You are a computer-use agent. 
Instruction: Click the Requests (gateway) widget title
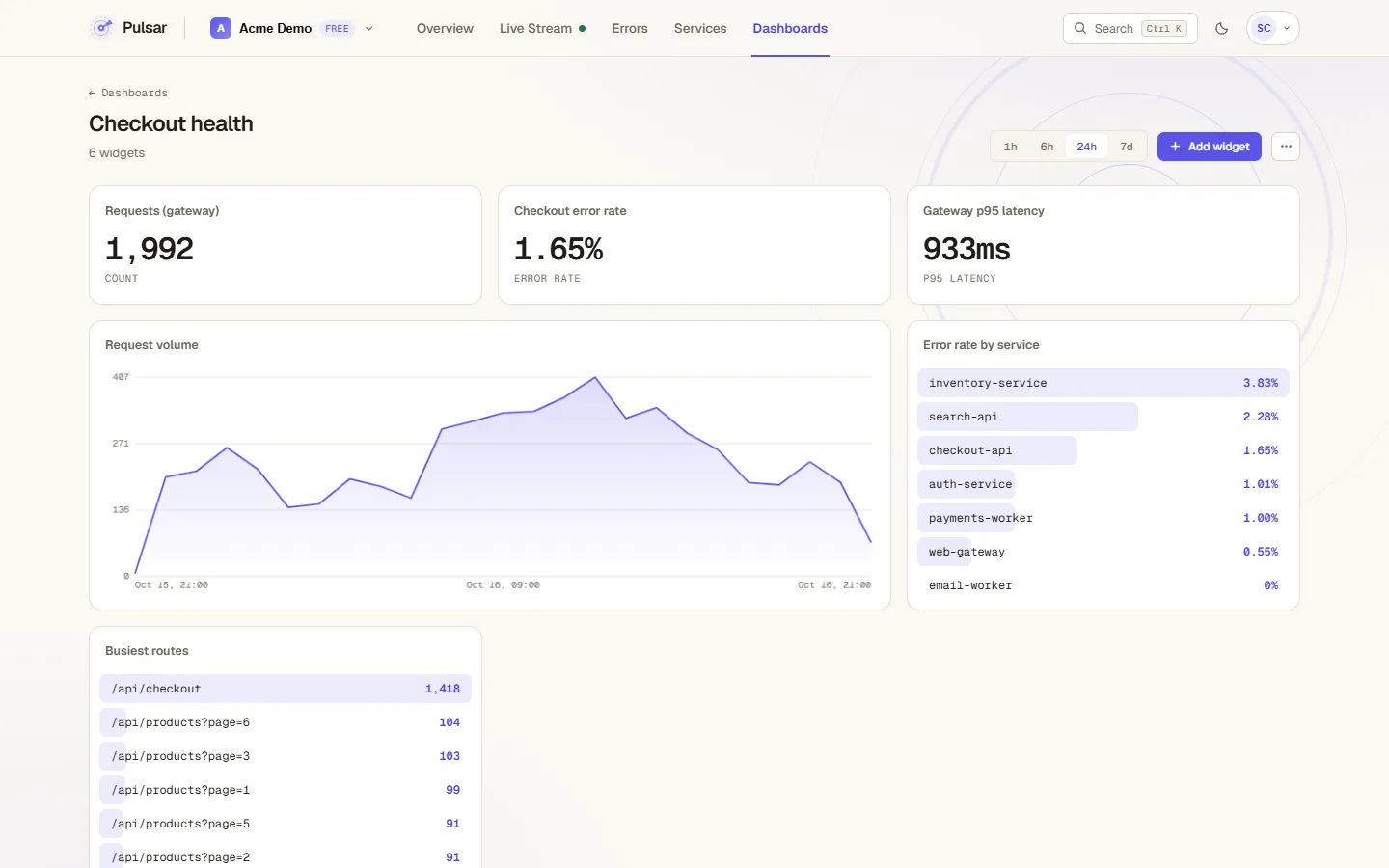(162, 211)
